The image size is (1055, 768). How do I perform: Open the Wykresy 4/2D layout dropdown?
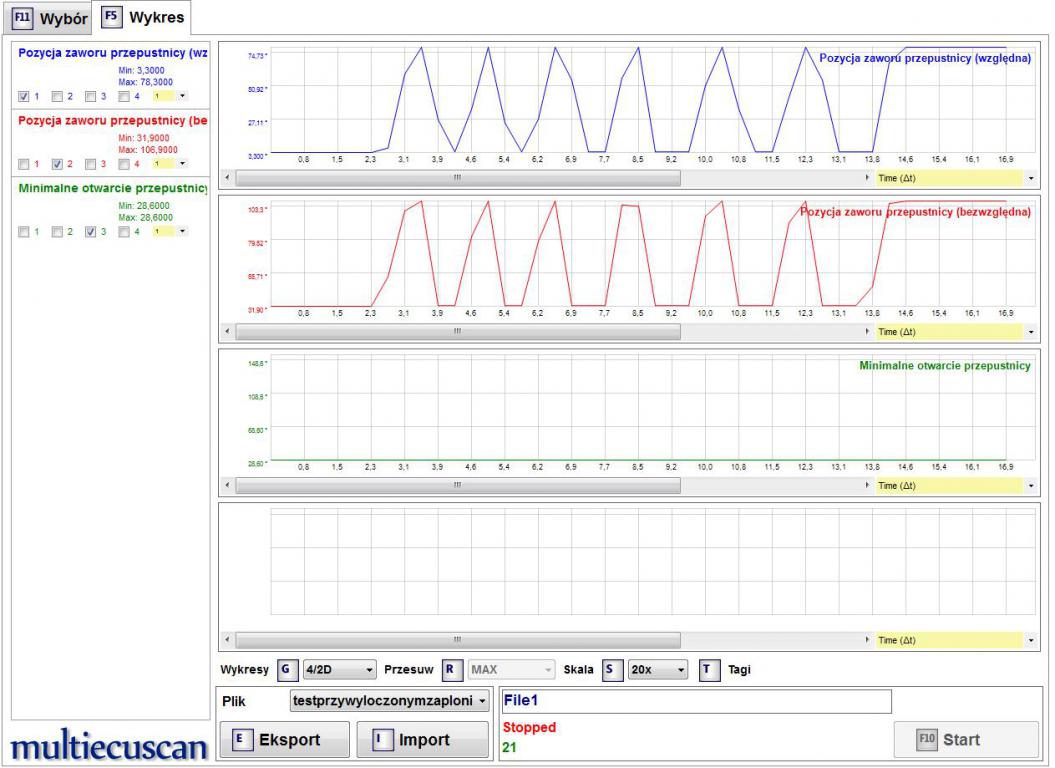point(340,670)
